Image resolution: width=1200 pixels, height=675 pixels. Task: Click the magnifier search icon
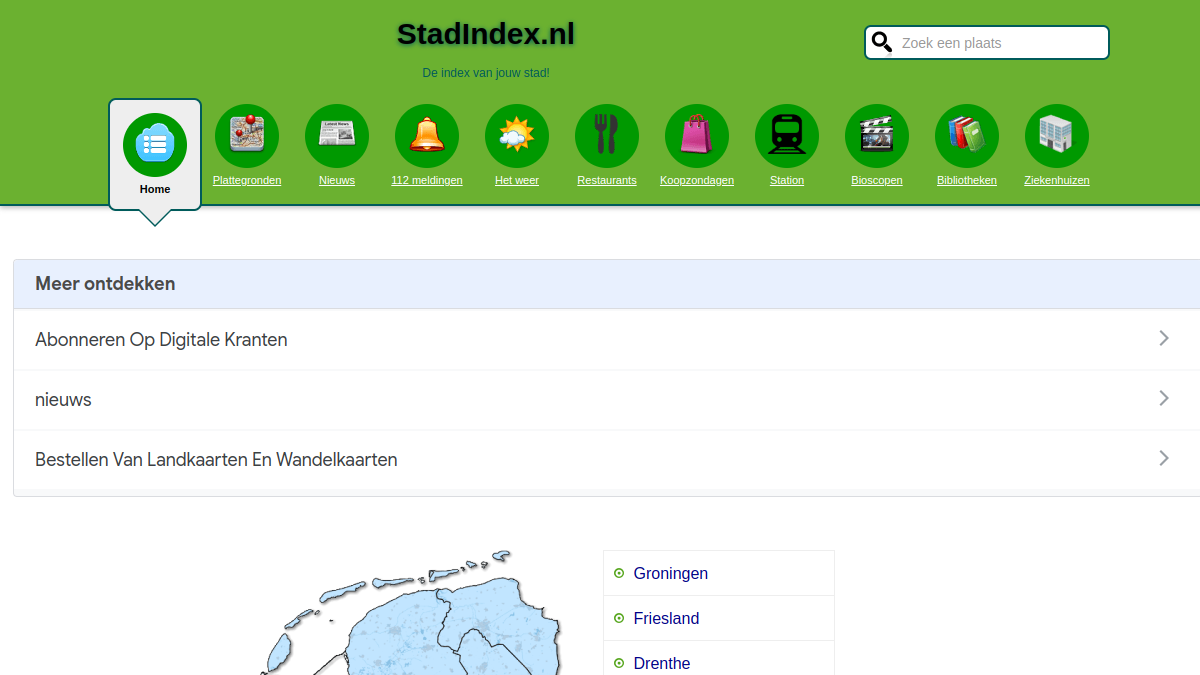(882, 42)
